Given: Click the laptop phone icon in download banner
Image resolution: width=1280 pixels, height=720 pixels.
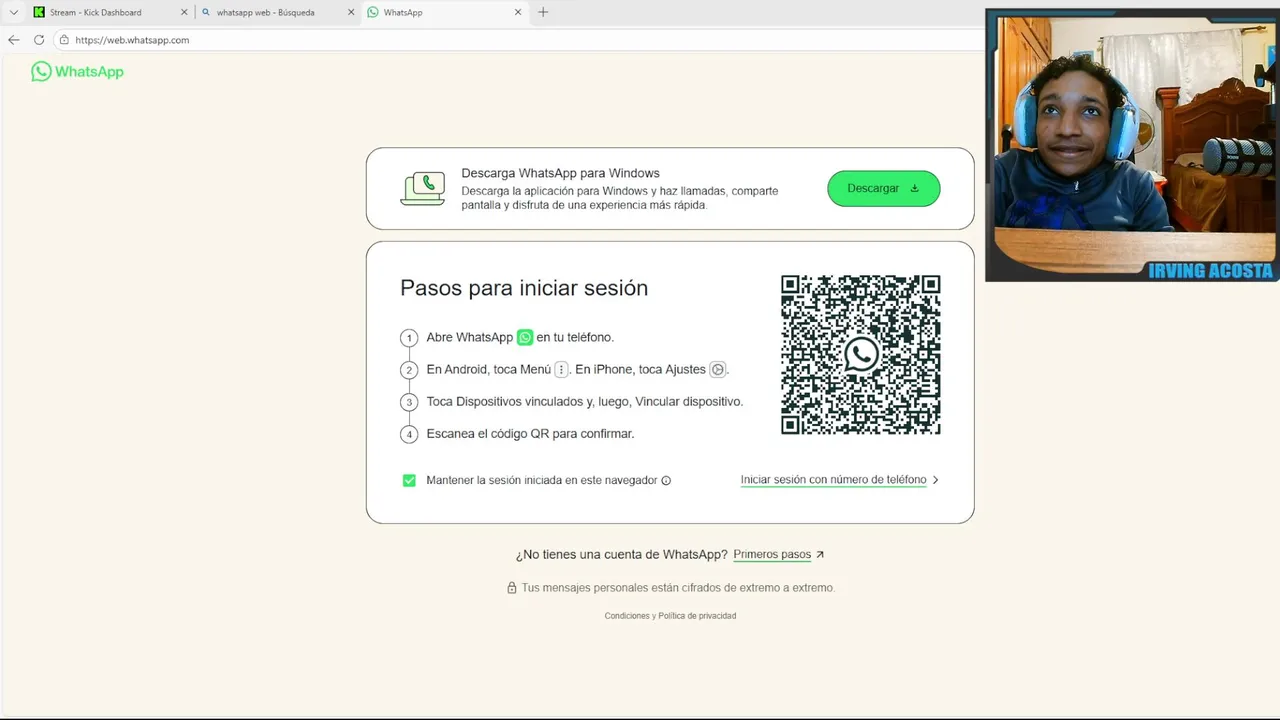Looking at the screenshot, I should [x=422, y=188].
